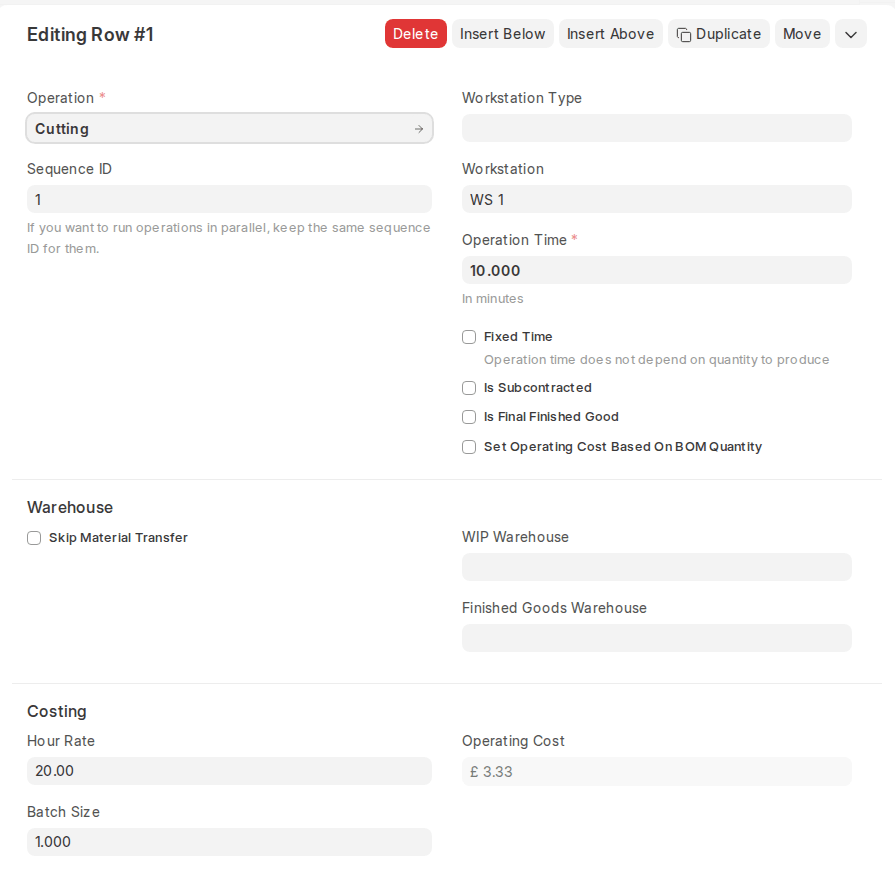Viewport: 895px width, 887px height.
Task: Edit the Hour Rate field 20.00
Action: 229,771
